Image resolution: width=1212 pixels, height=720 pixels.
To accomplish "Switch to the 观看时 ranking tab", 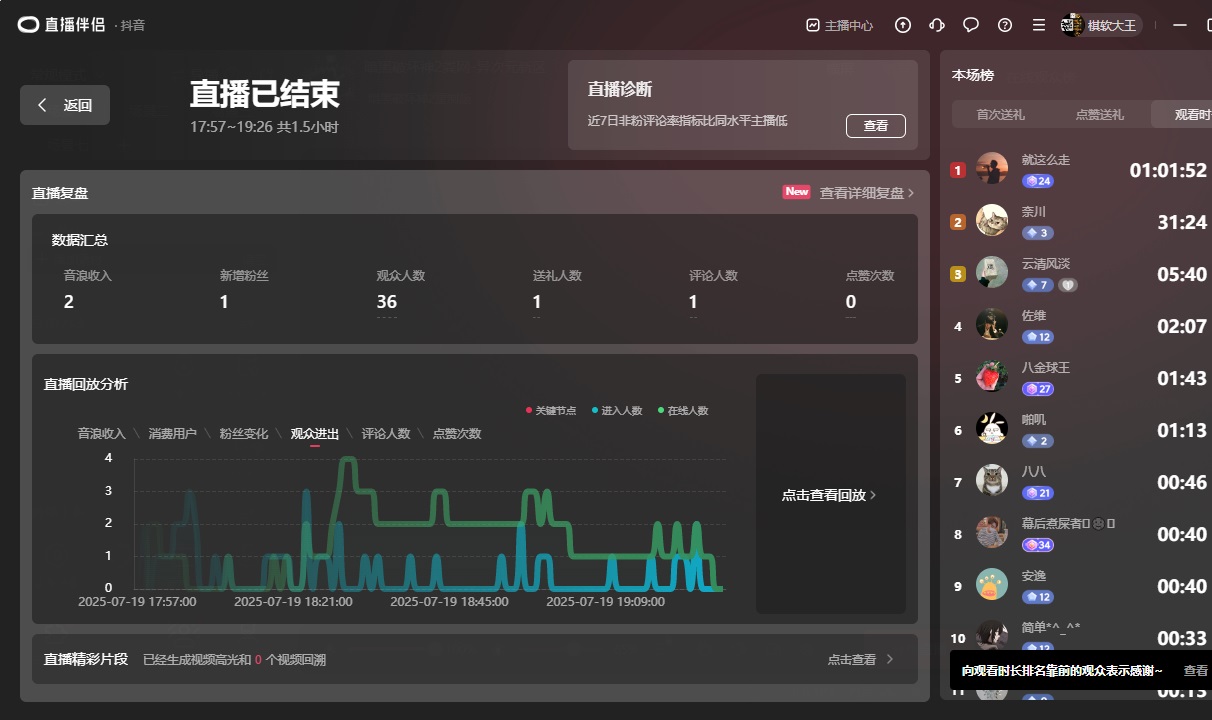I will [1181, 115].
